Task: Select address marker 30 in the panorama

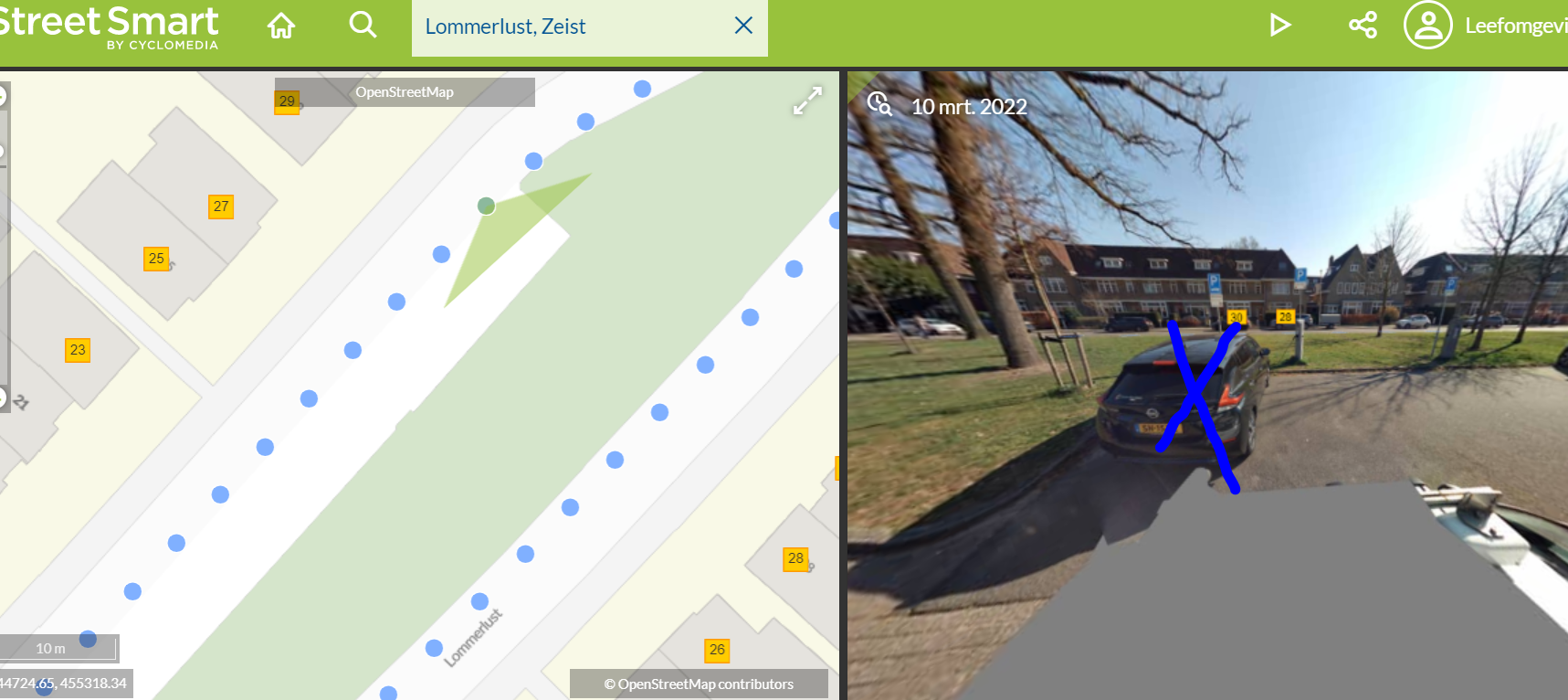Action: point(1237,317)
